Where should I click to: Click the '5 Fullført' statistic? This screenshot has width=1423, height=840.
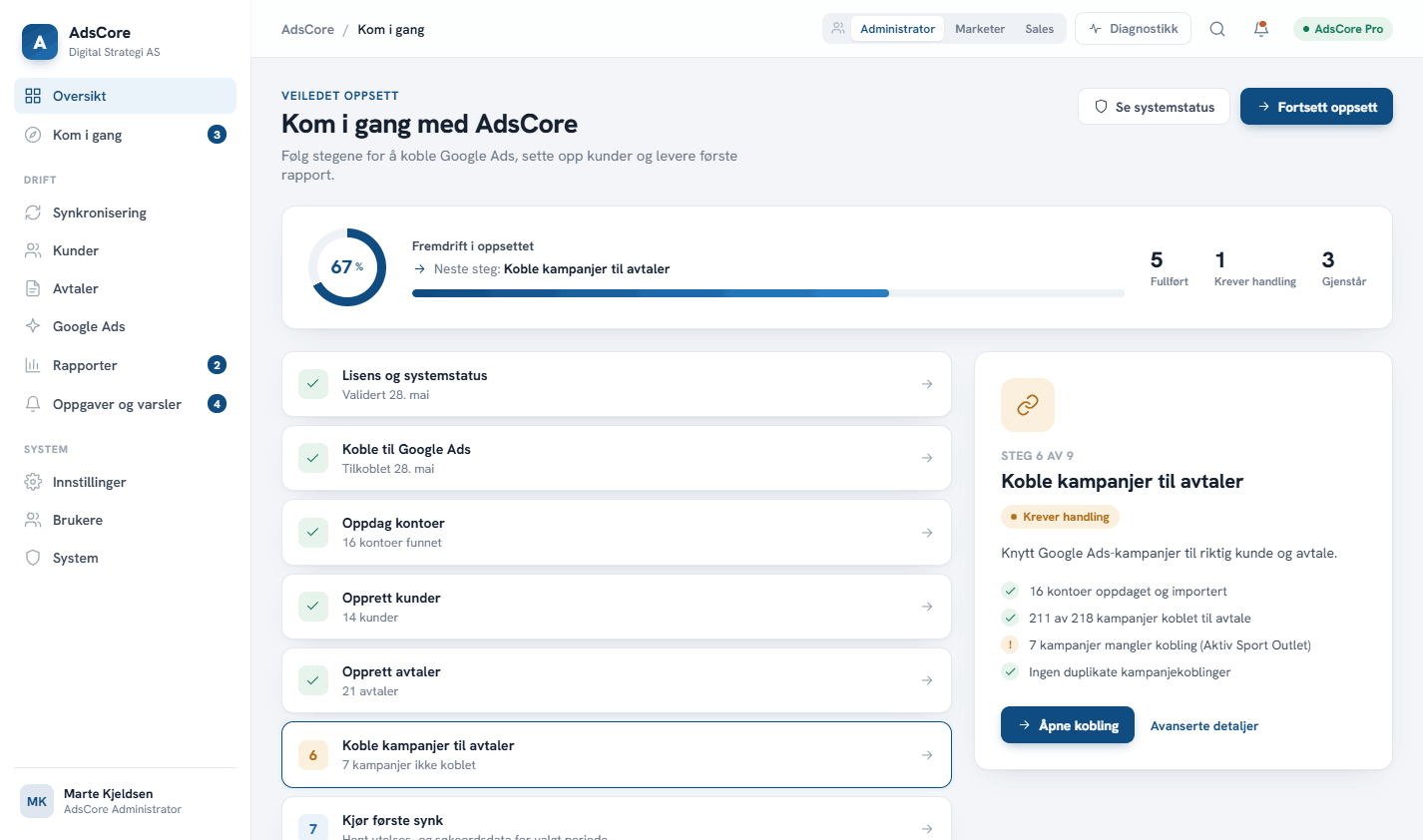point(1170,268)
